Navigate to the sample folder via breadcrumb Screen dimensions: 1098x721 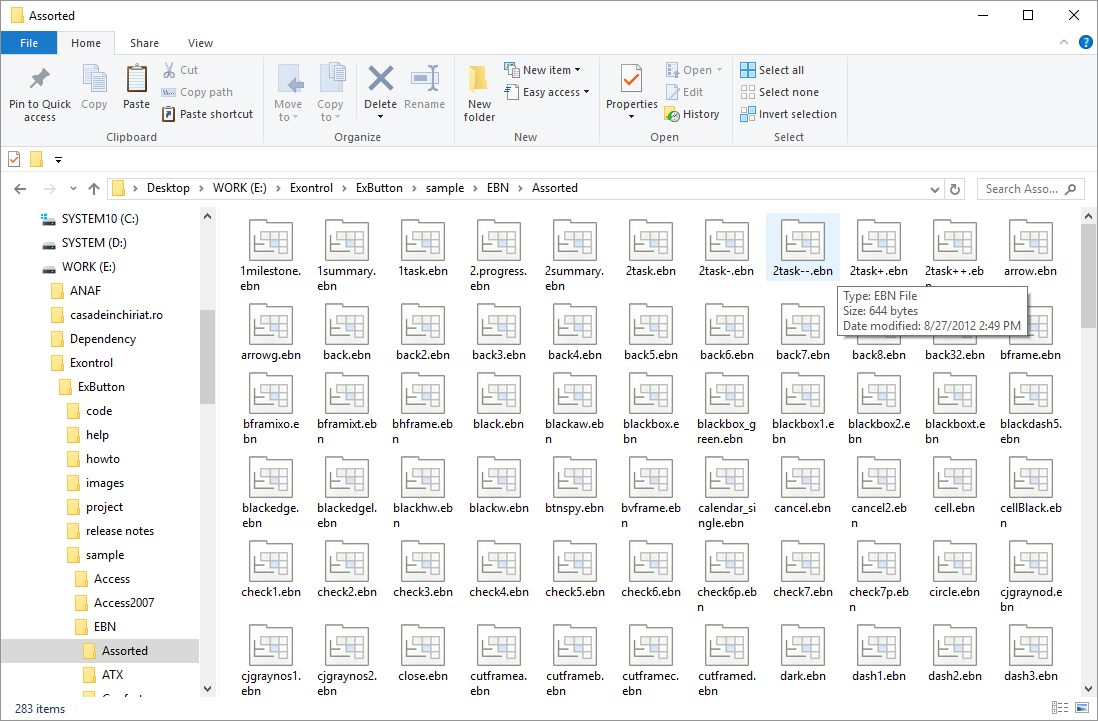pyautogui.click(x=445, y=187)
